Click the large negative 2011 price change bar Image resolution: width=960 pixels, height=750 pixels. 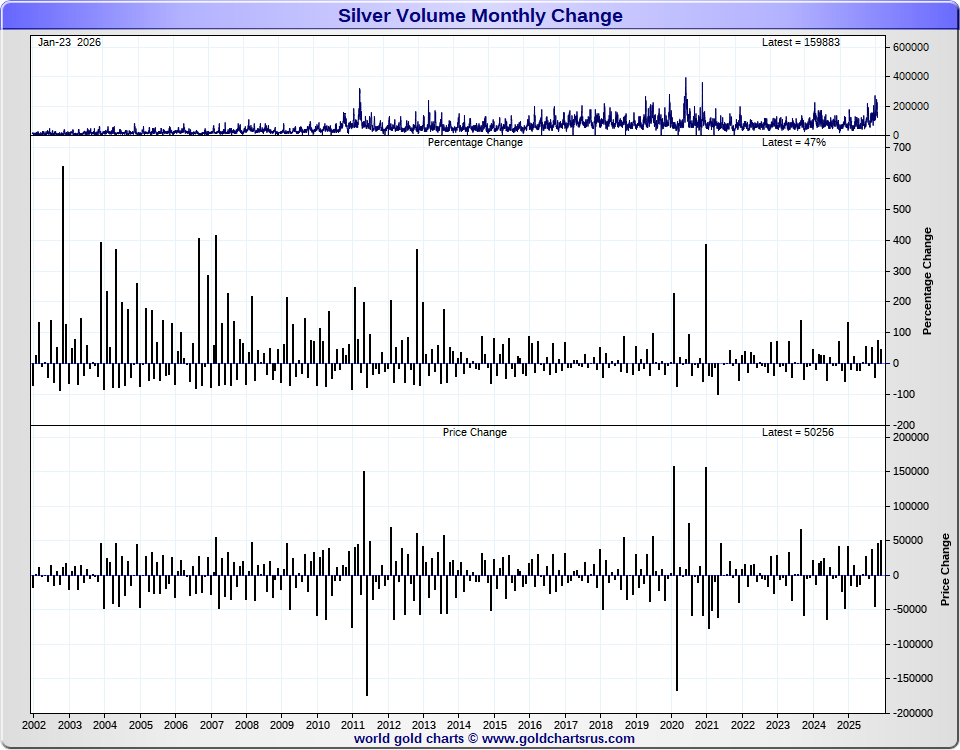click(x=367, y=636)
